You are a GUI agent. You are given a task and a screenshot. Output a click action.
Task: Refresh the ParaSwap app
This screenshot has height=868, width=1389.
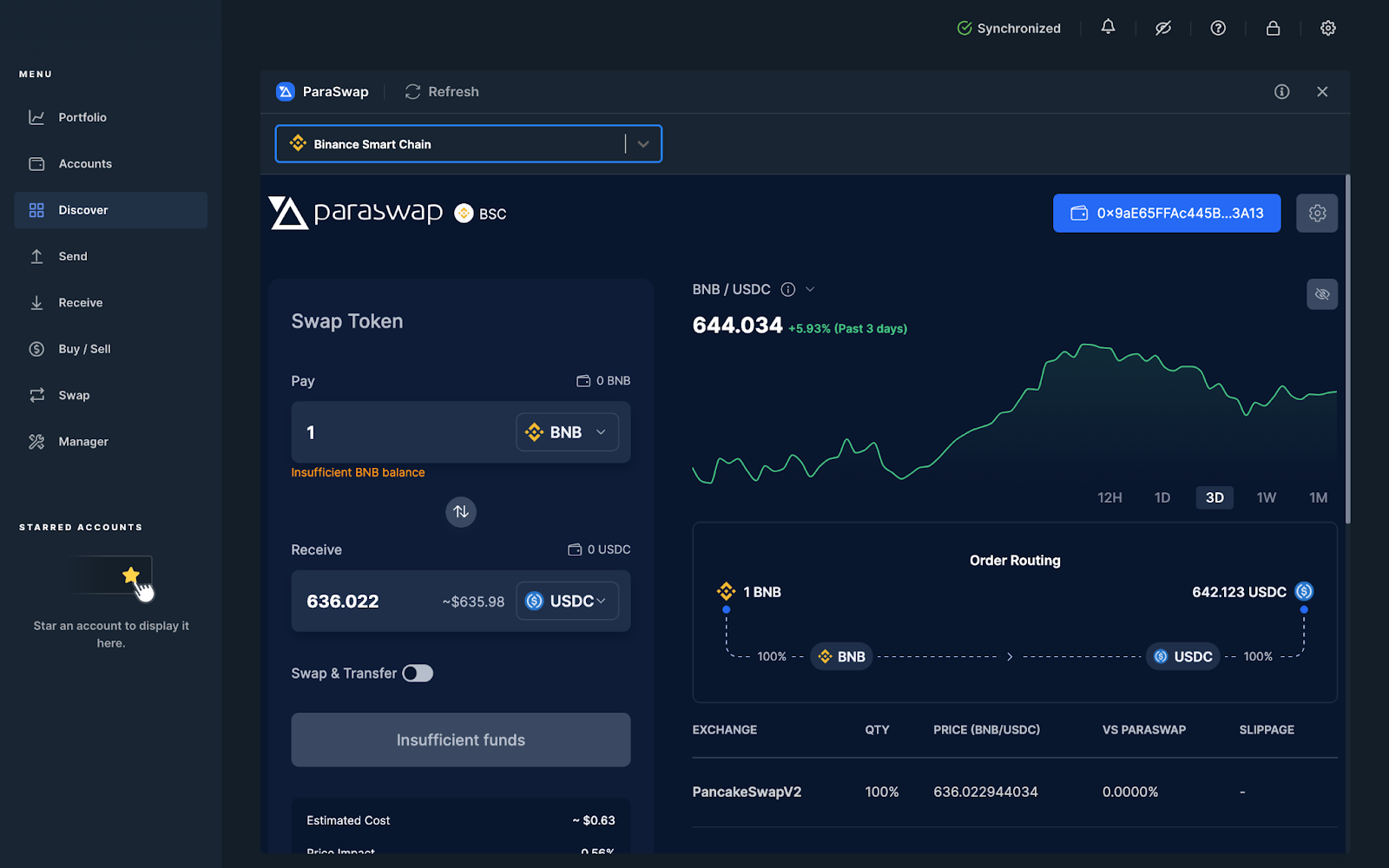point(442,91)
